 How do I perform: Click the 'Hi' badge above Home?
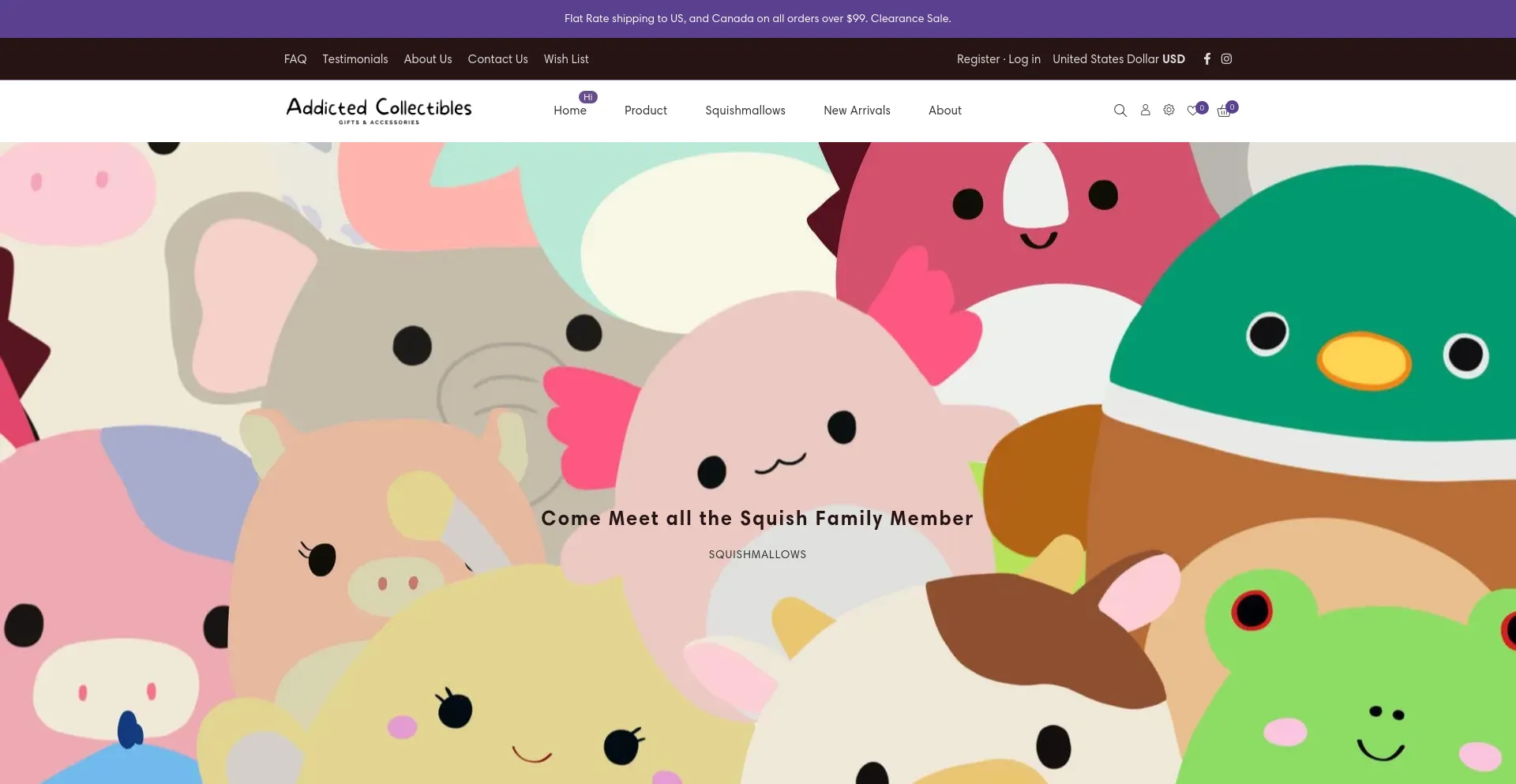[x=588, y=97]
